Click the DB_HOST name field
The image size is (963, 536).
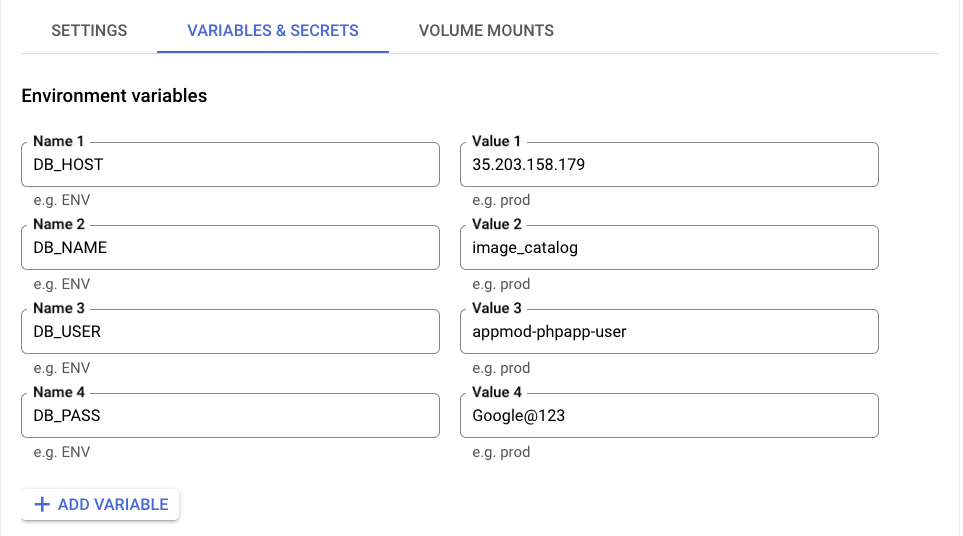click(x=230, y=165)
